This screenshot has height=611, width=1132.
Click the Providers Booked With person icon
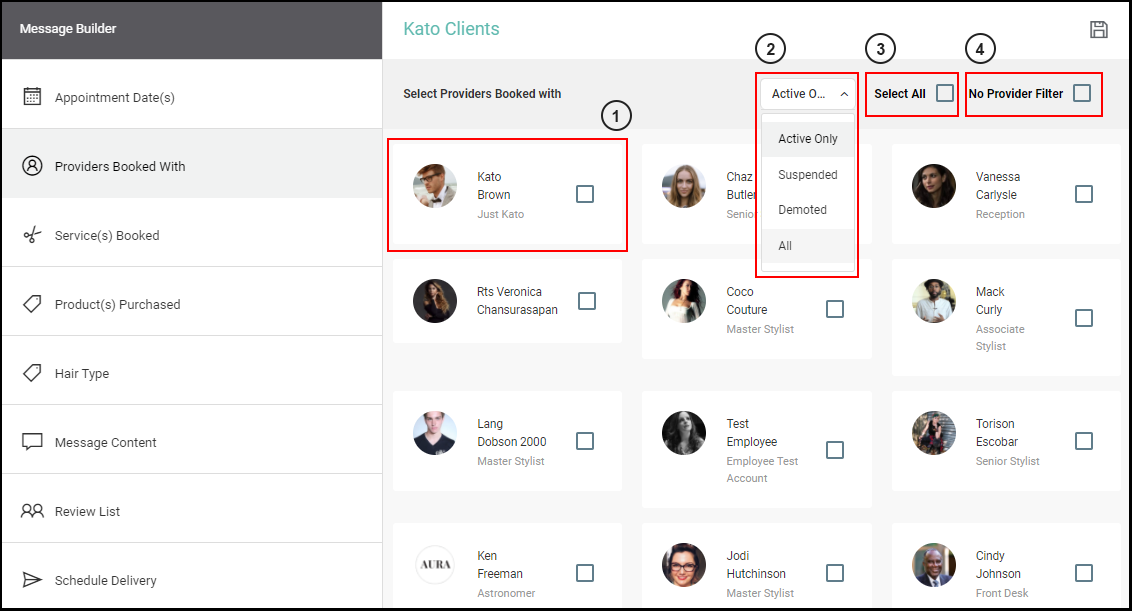coord(32,165)
